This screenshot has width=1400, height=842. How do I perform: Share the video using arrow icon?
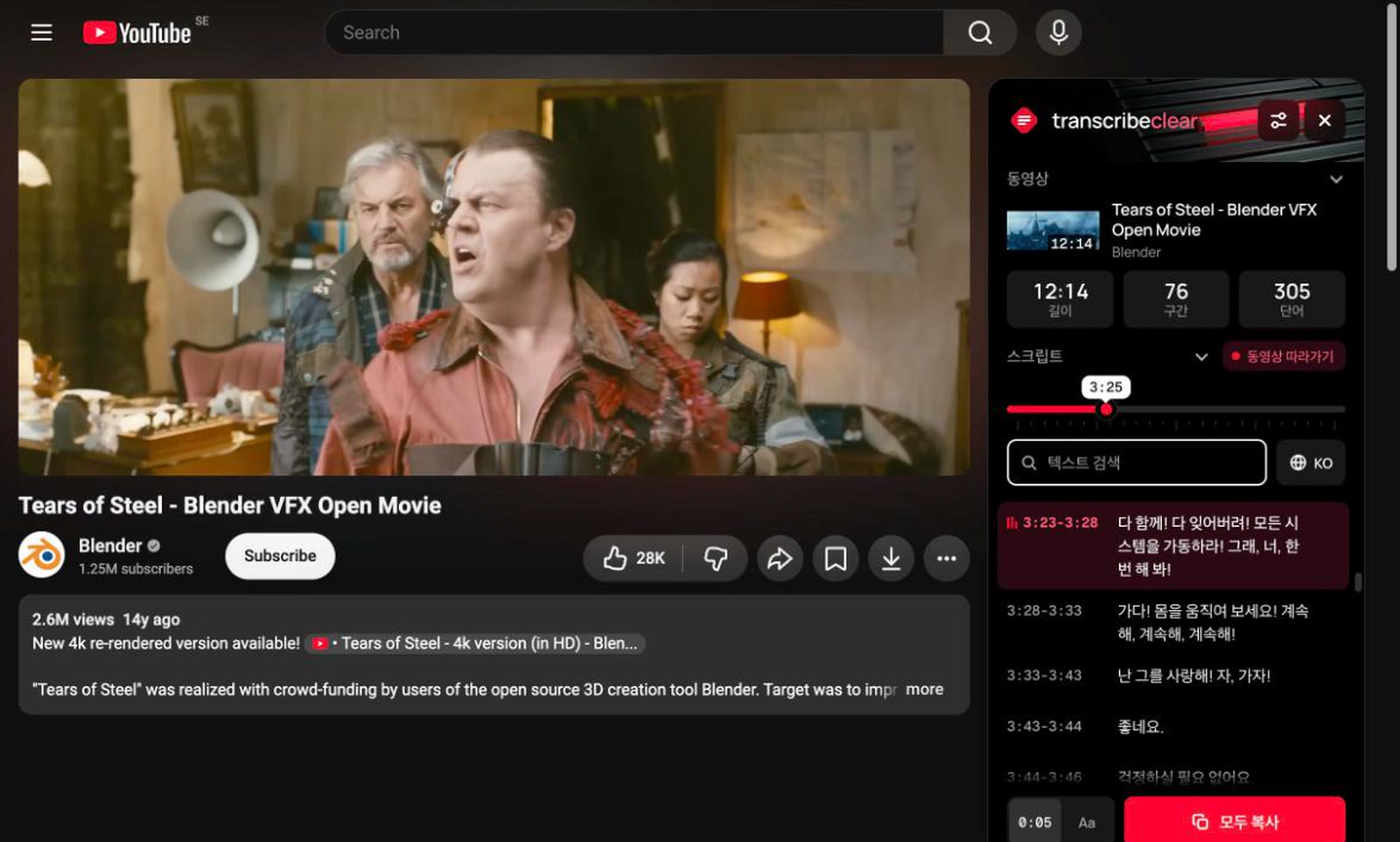pos(780,558)
